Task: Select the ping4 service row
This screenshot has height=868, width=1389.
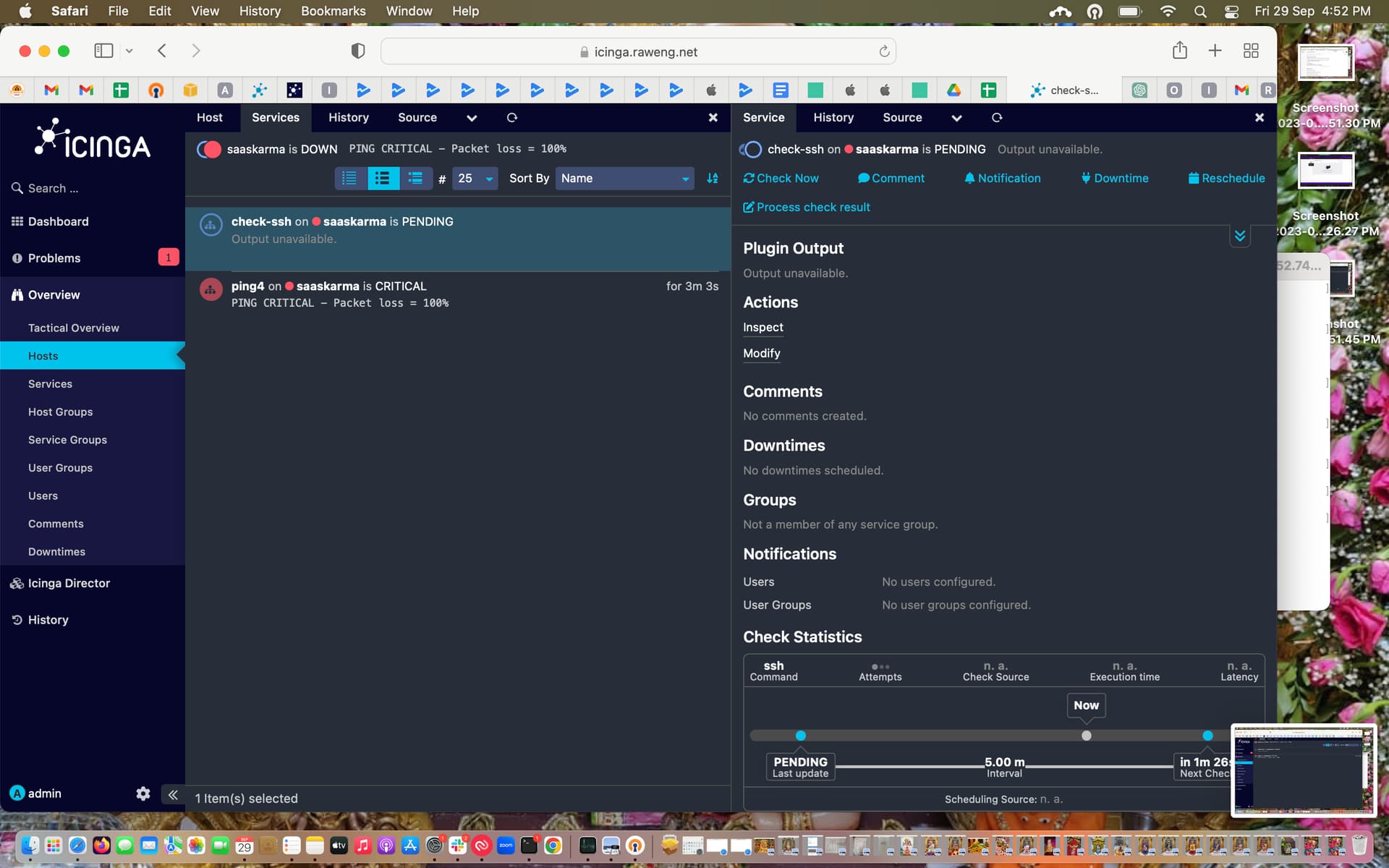Action: click(x=459, y=294)
